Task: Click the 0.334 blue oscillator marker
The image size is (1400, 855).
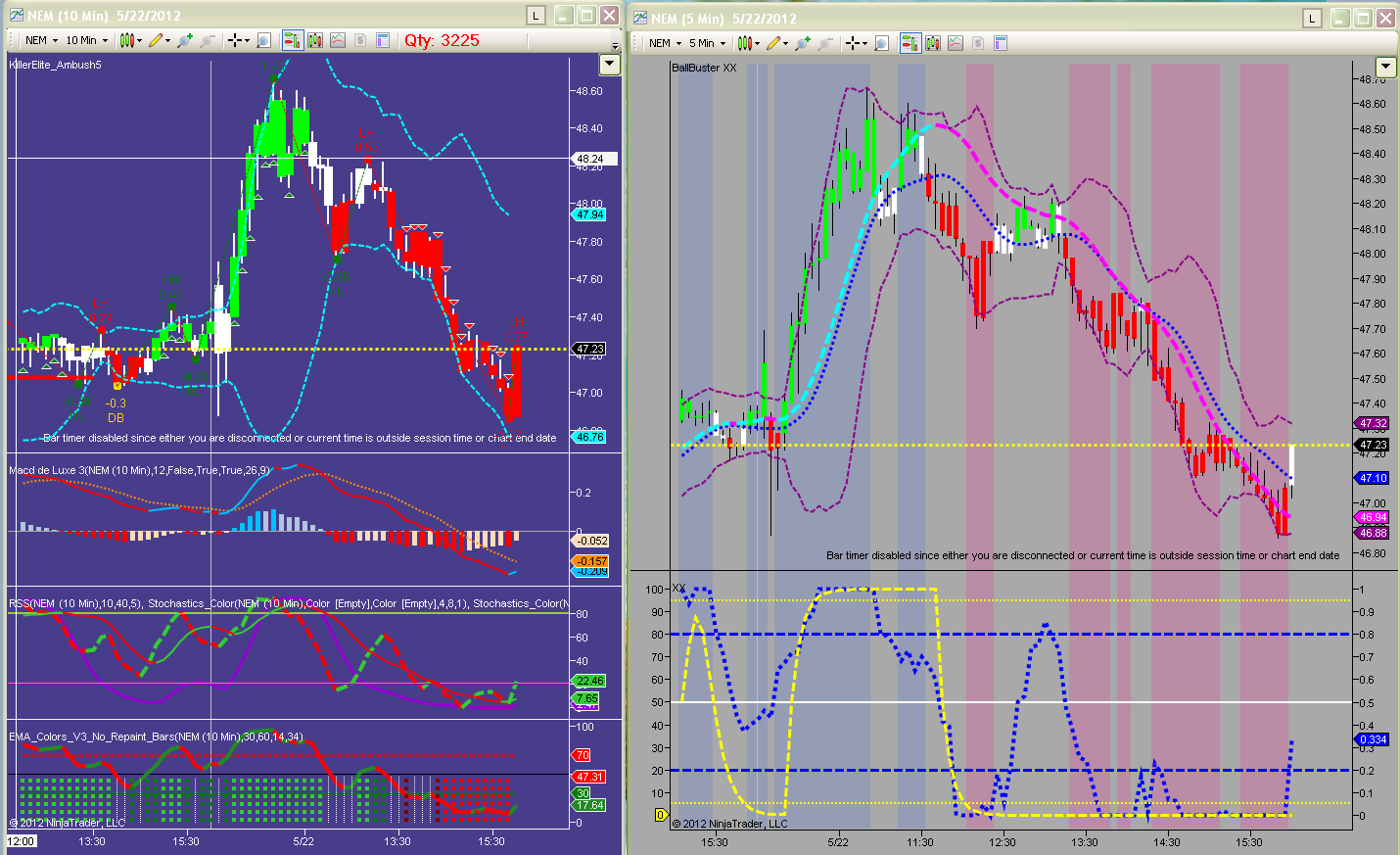Action: coord(1373,739)
